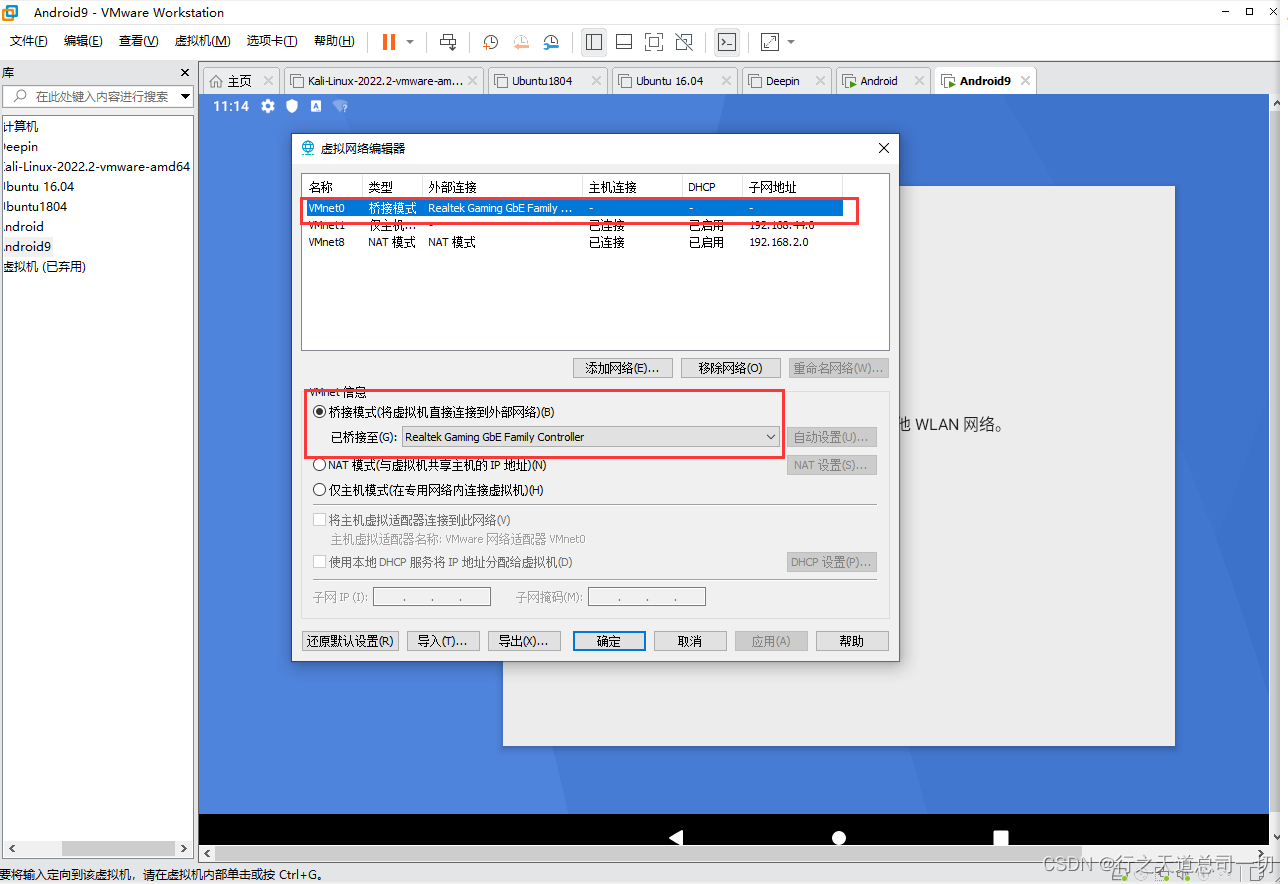Close the library panel with its X
1288x884 pixels.
[185, 73]
